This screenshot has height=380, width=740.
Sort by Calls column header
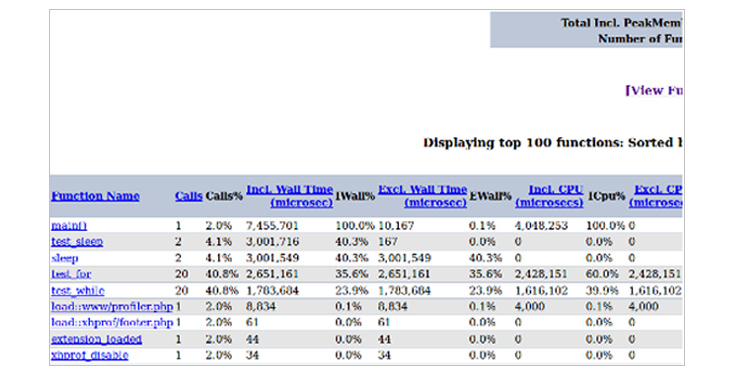[188, 196]
